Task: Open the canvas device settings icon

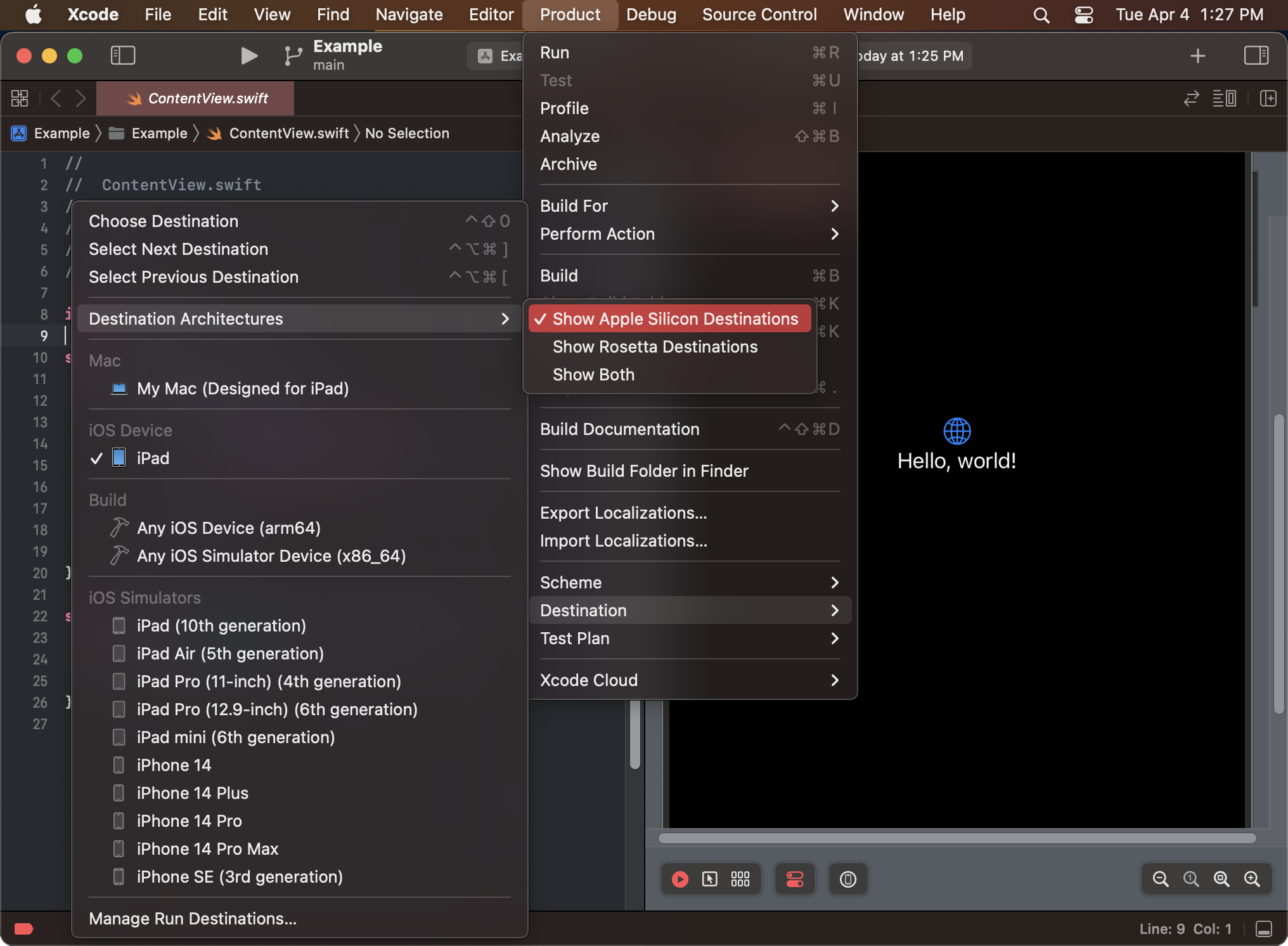Action: [x=795, y=879]
